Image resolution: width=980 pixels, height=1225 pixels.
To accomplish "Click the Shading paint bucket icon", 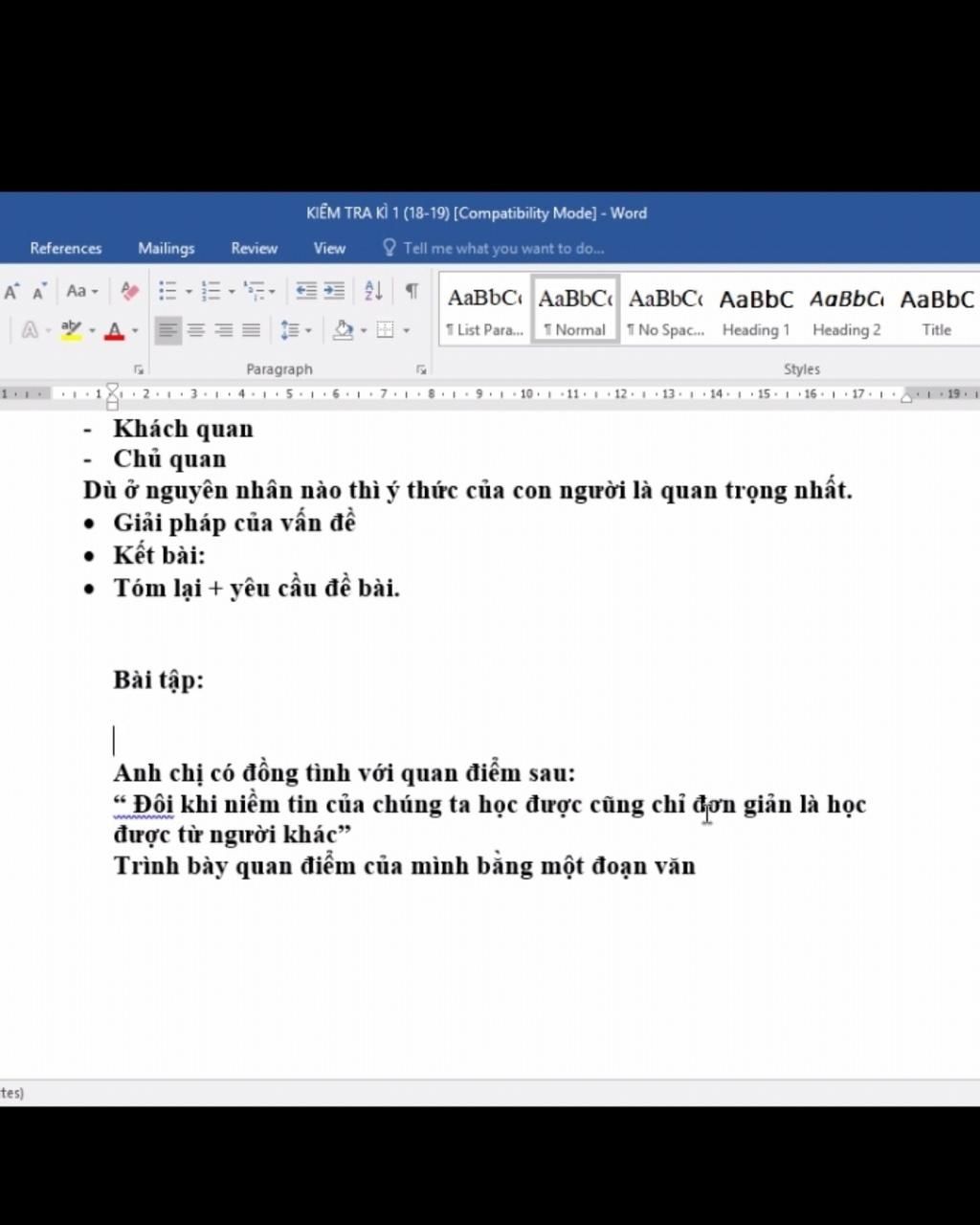I will [343, 330].
